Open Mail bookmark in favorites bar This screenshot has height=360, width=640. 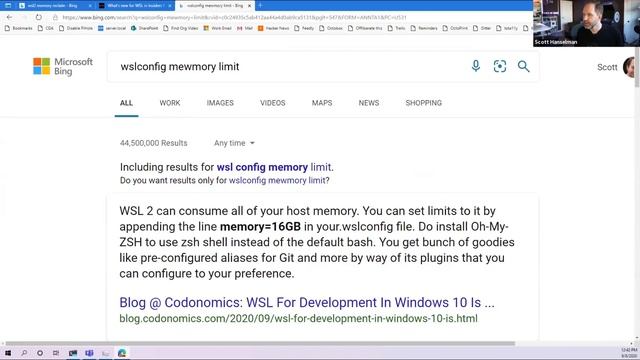pyautogui.click(x=245, y=28)
